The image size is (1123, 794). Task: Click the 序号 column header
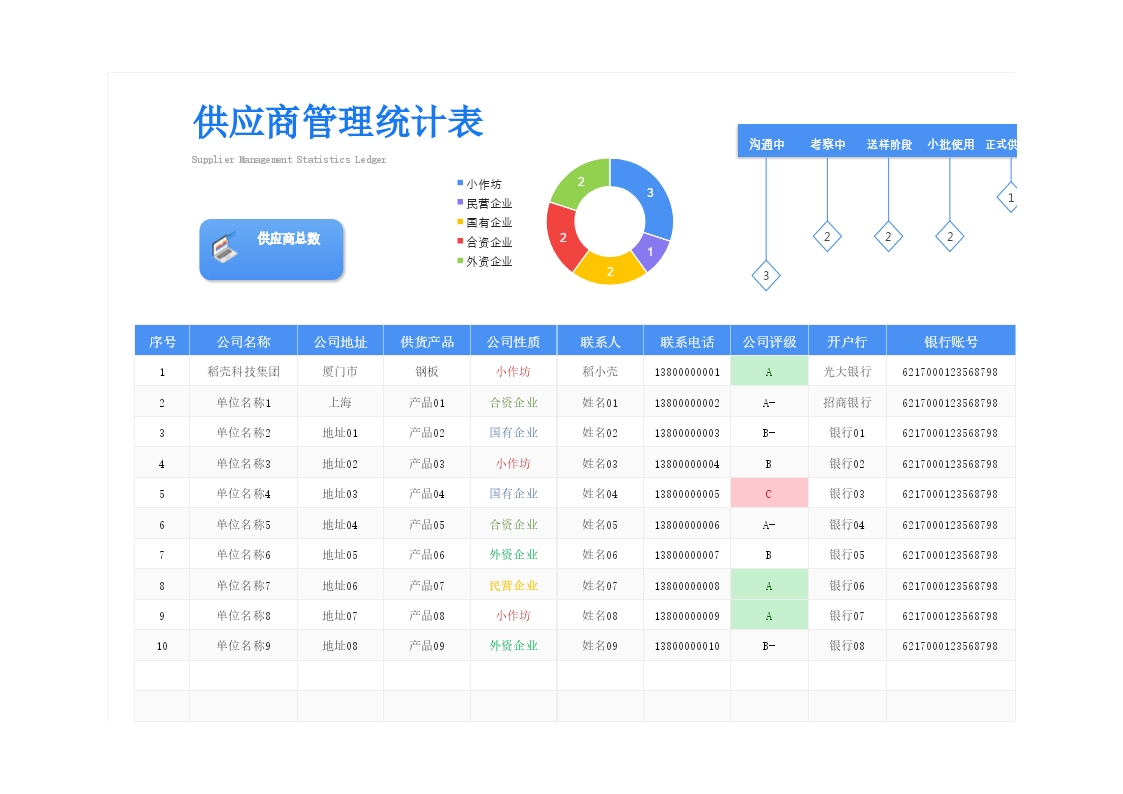(x=162, y=341)
